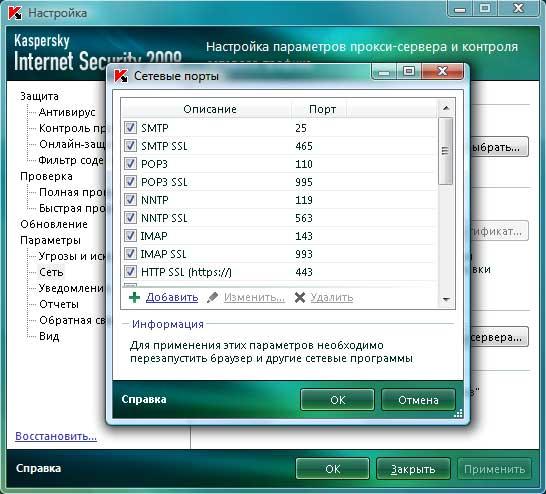Click OK in the Сетевые порты dialog
The height and width of the screenshot is (494, 546).
point(337,400)
